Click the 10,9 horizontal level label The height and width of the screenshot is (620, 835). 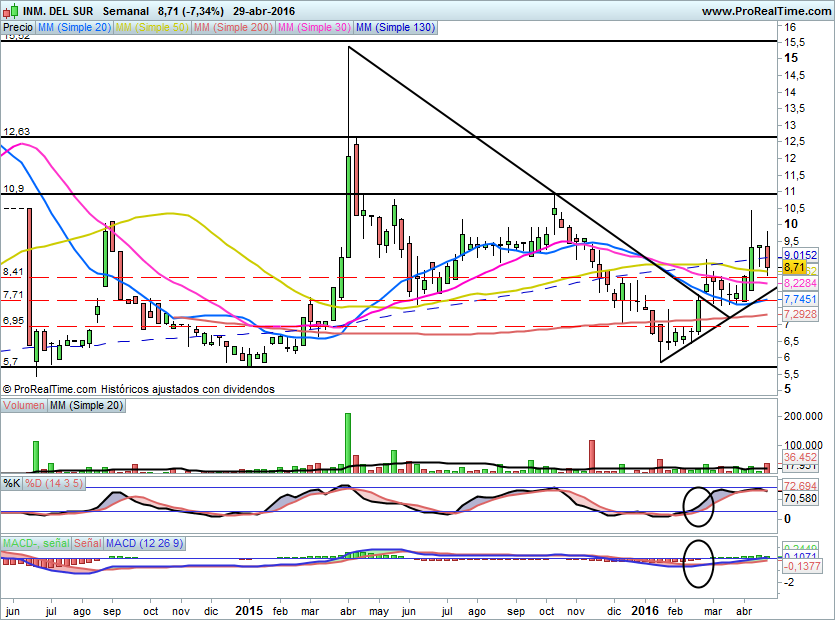(x=14, y=189)
